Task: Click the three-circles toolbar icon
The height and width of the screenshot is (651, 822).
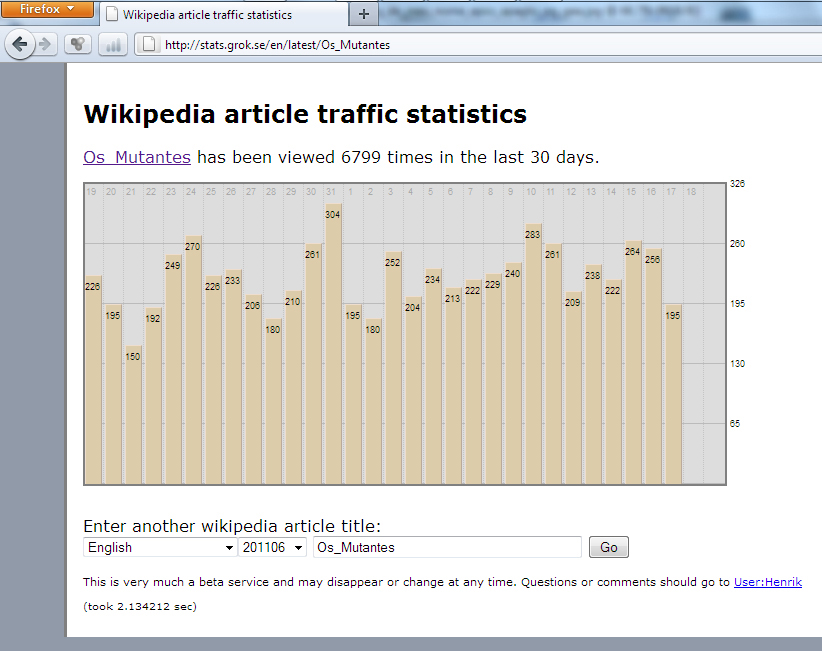Action: tap(78, 44)
